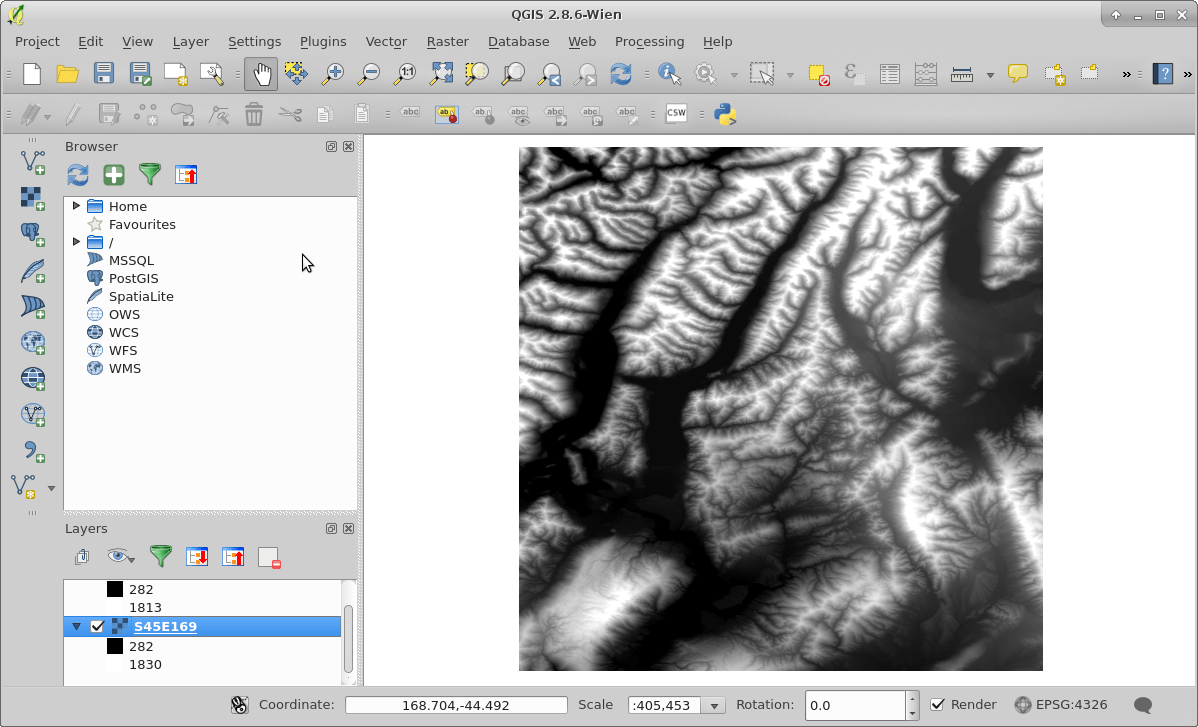This screenshot has width=1198, height=727.
Task: Refresh the Browser panel
Action: click(x=77, y=175)
